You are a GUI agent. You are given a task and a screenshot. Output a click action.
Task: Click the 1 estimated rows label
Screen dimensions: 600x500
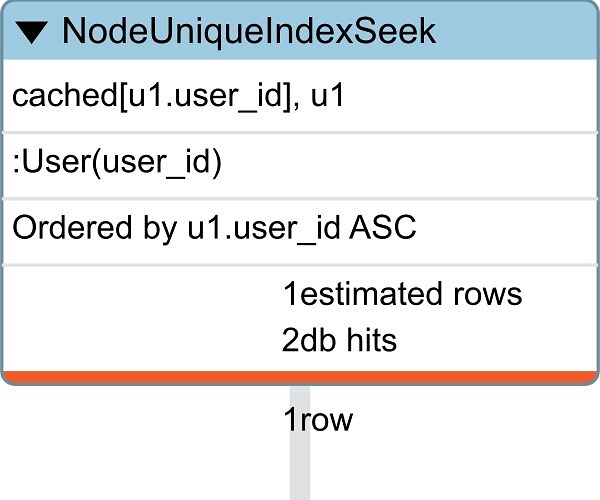pyautogui.click(x=403, y=294)
